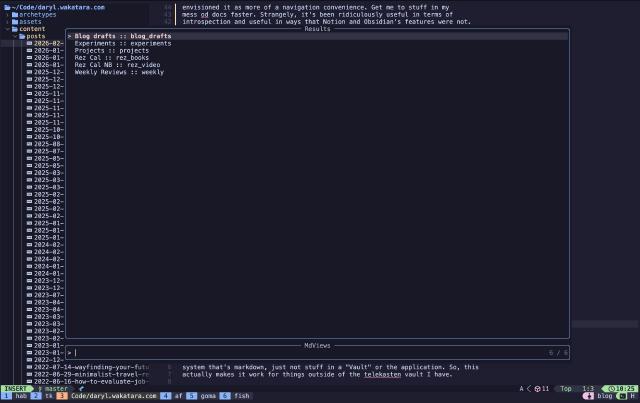The height and width of the screenshot is (403, 640).
Task: Click the file icon beside 2022-07-14-wayfinding-your-futu
Action: 29,367
